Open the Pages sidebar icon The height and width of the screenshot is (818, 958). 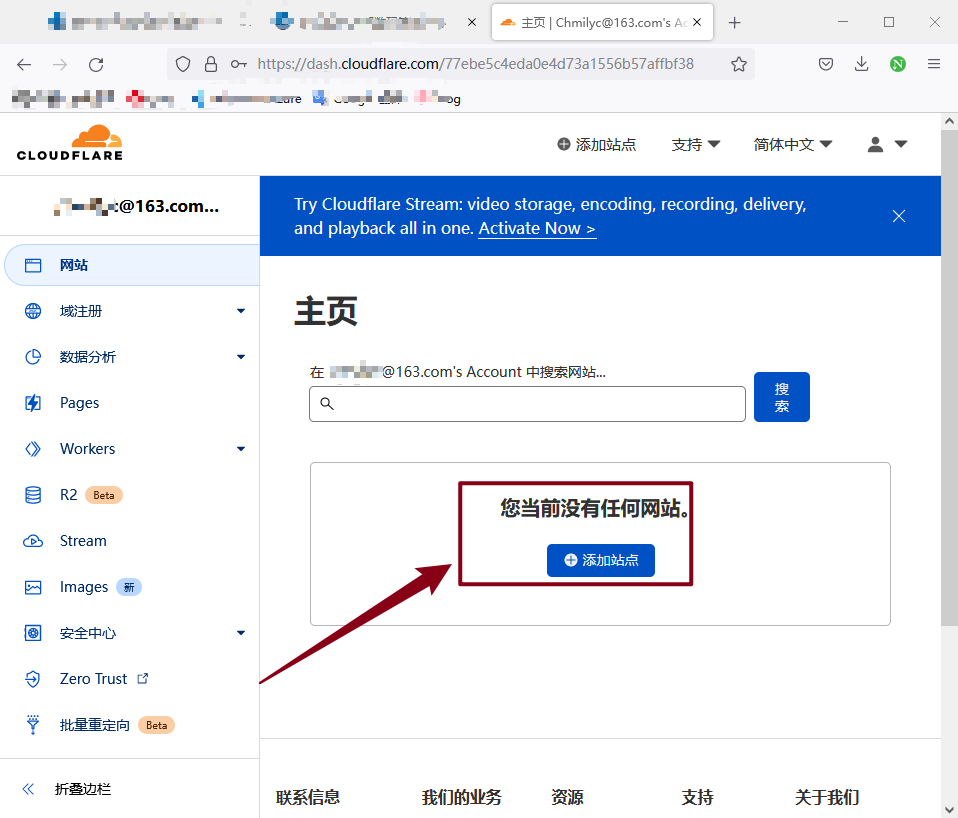(33, 403)
